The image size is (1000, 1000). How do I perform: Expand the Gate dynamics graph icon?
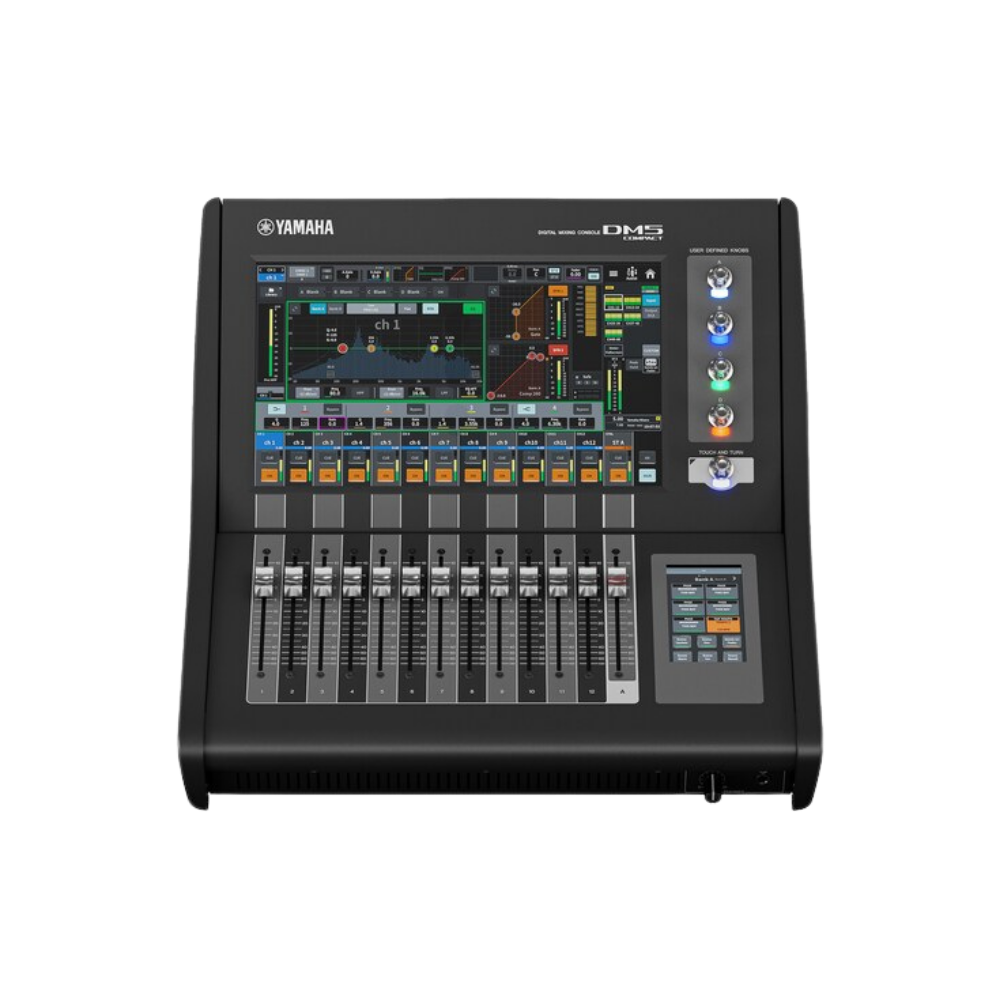point(494,291)
